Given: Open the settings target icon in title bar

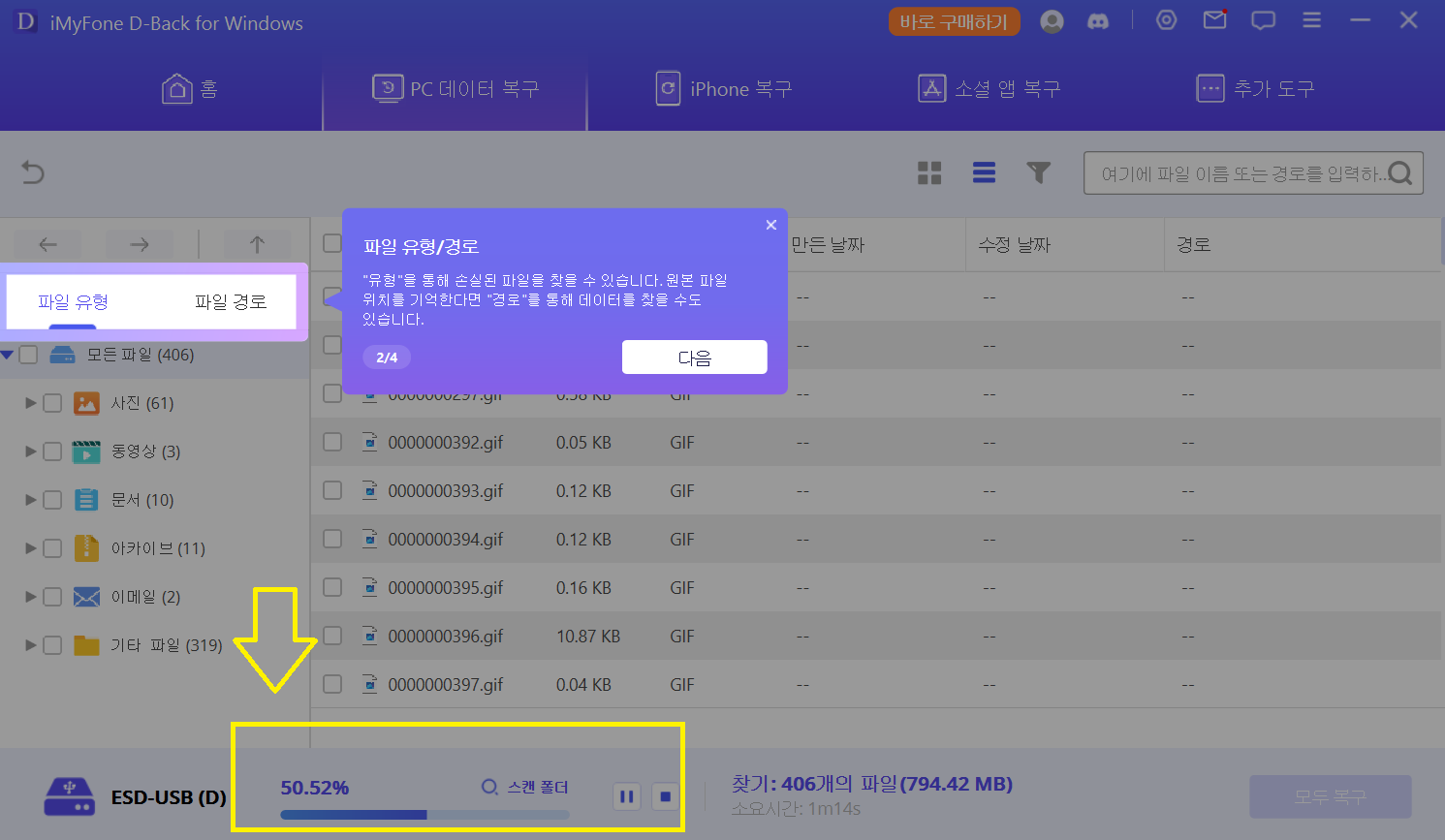Looking at the screenshot, I should (x=1167, y=20).
